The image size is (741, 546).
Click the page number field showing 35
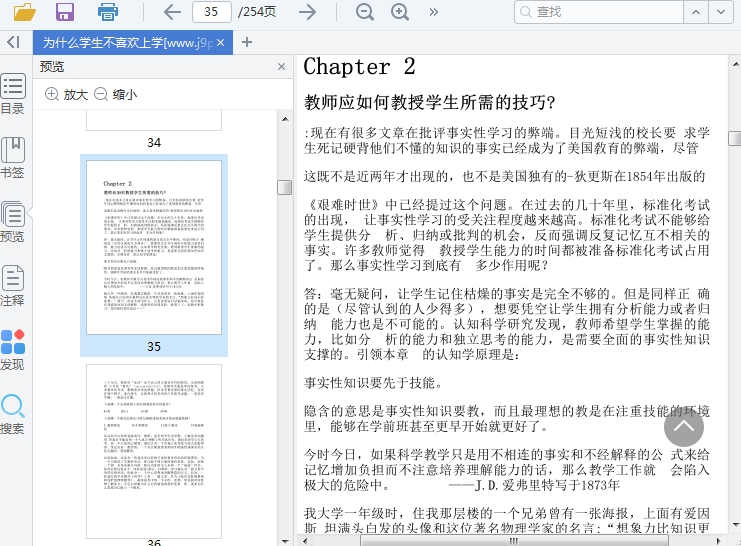pyautogui.click(x=212, y=12)
